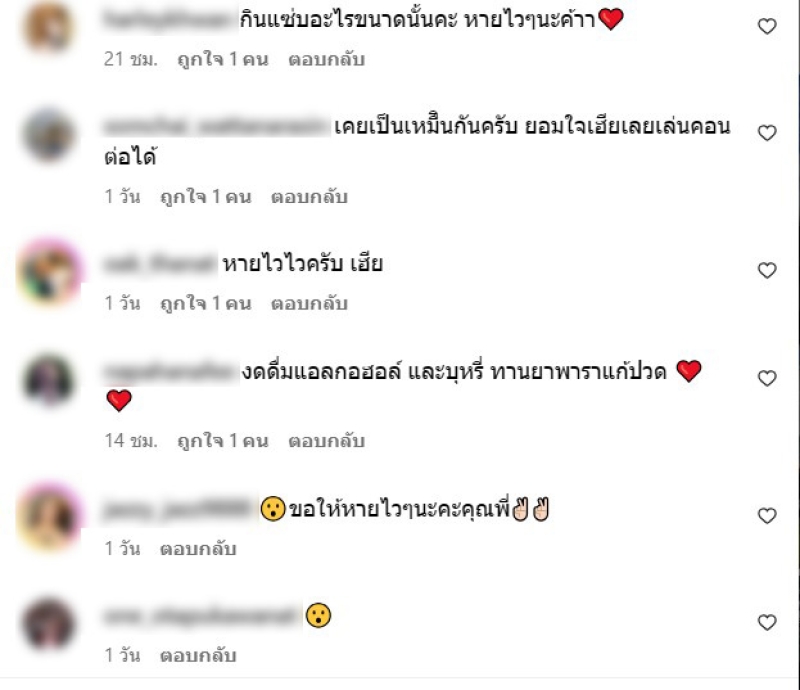The height and width of the screenshot is (690, 800).
Task: Like the comment ending with หายไวๆนะค้าา
Action: point(767,26)
